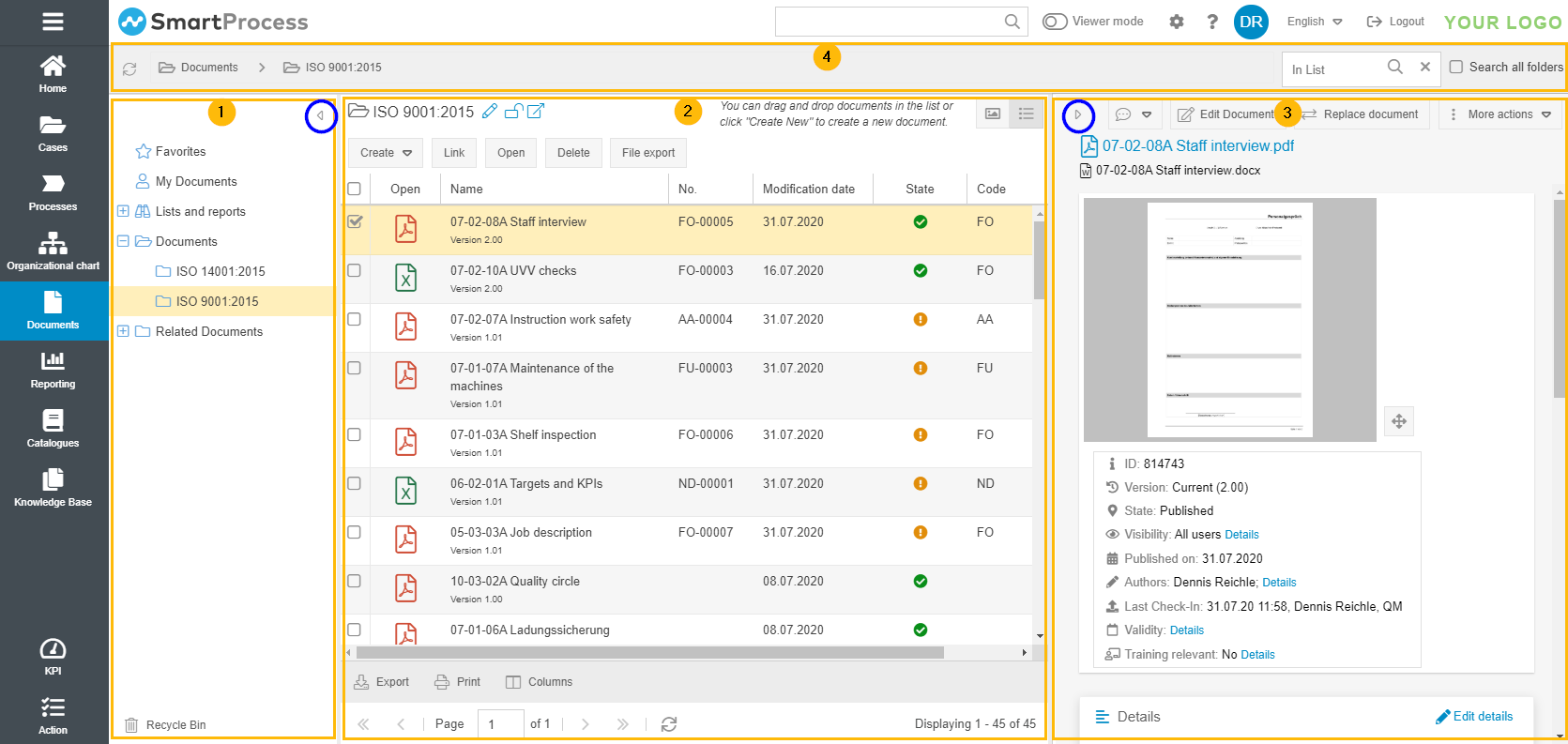This screenshot has height=744, width=1568.
Task: Switch to thumbnail preview view
Action: tap(992, 114)
